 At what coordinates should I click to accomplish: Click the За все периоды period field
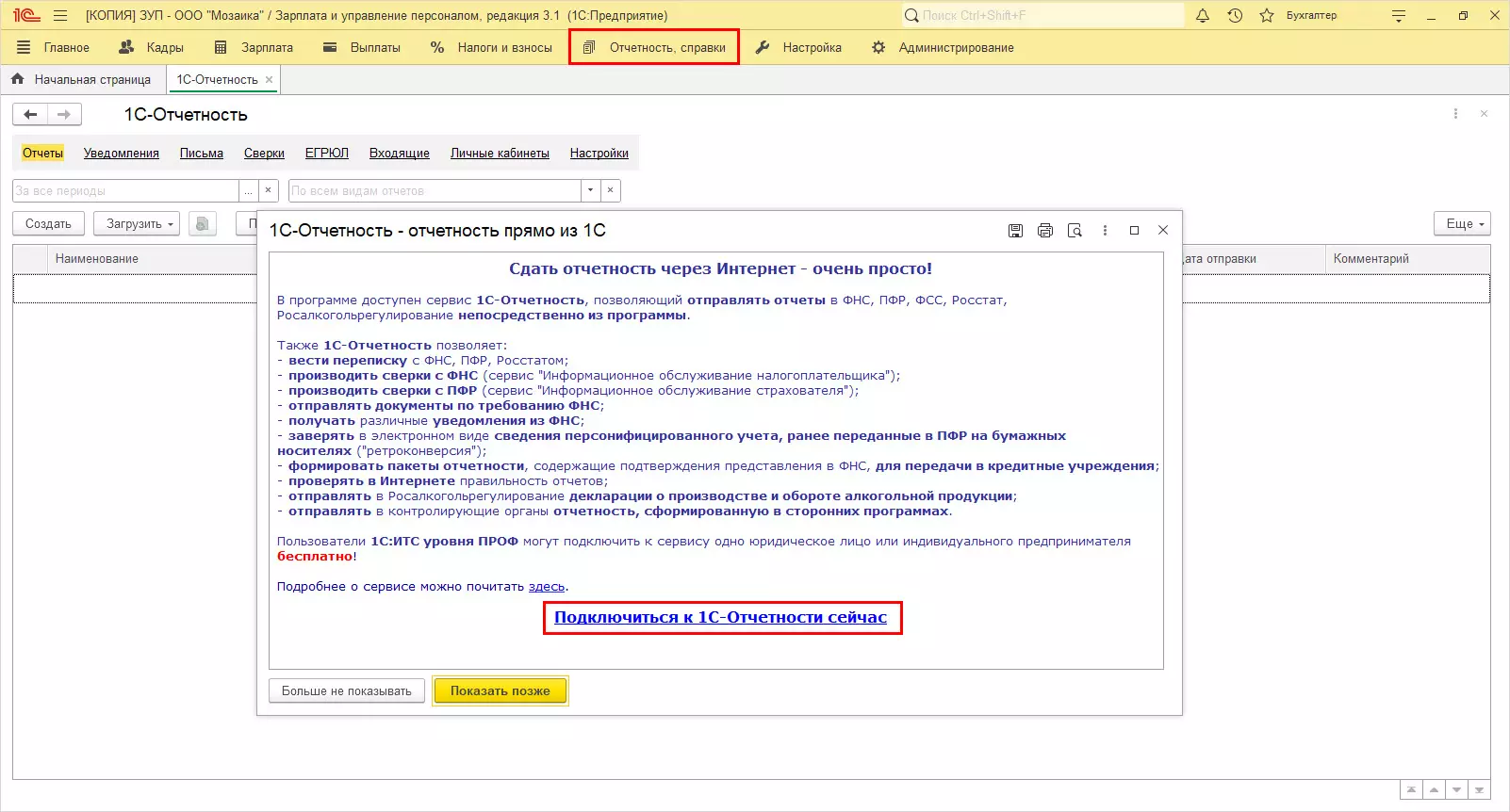click(x=125, y=190)
